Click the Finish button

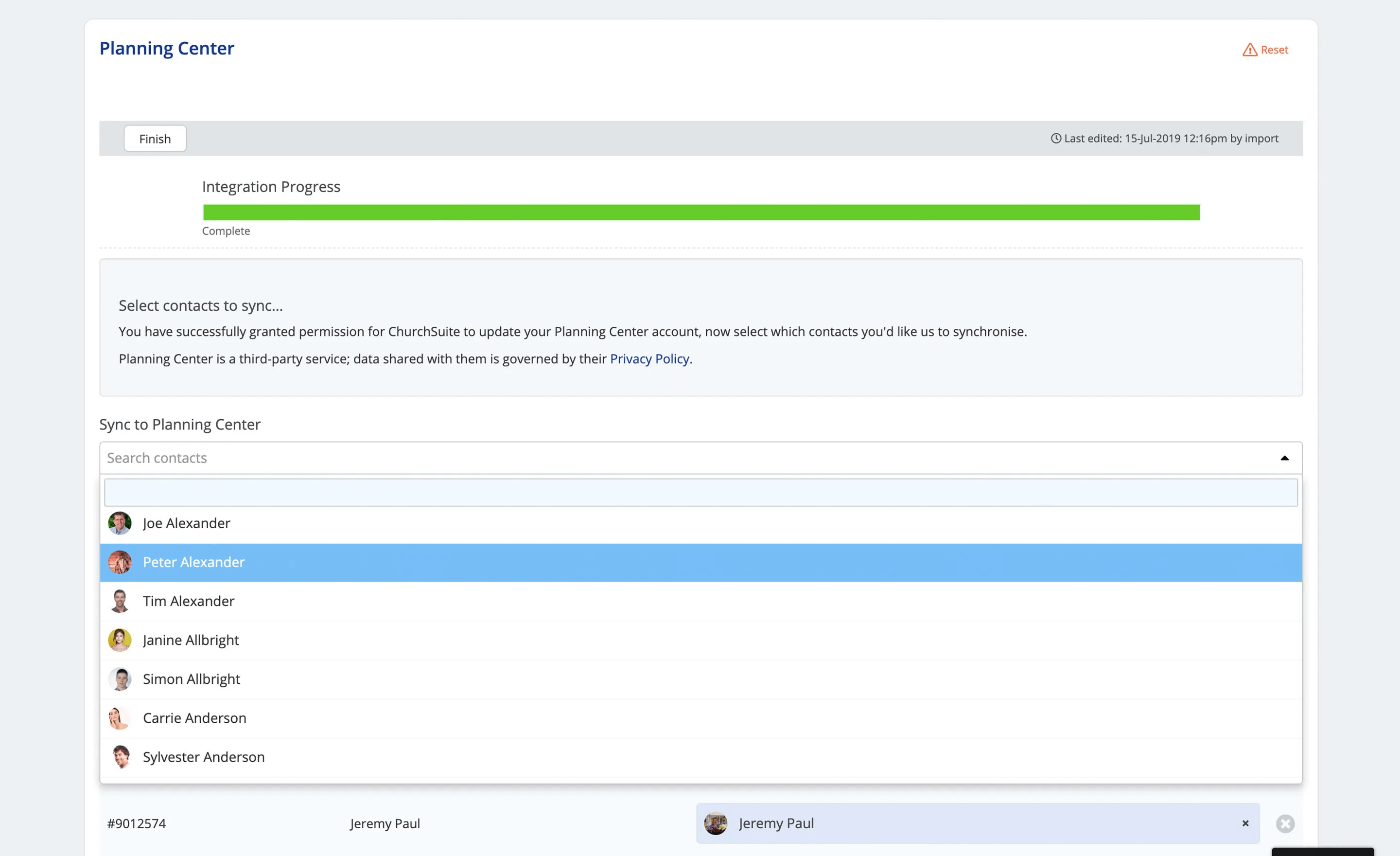point(155,138)
